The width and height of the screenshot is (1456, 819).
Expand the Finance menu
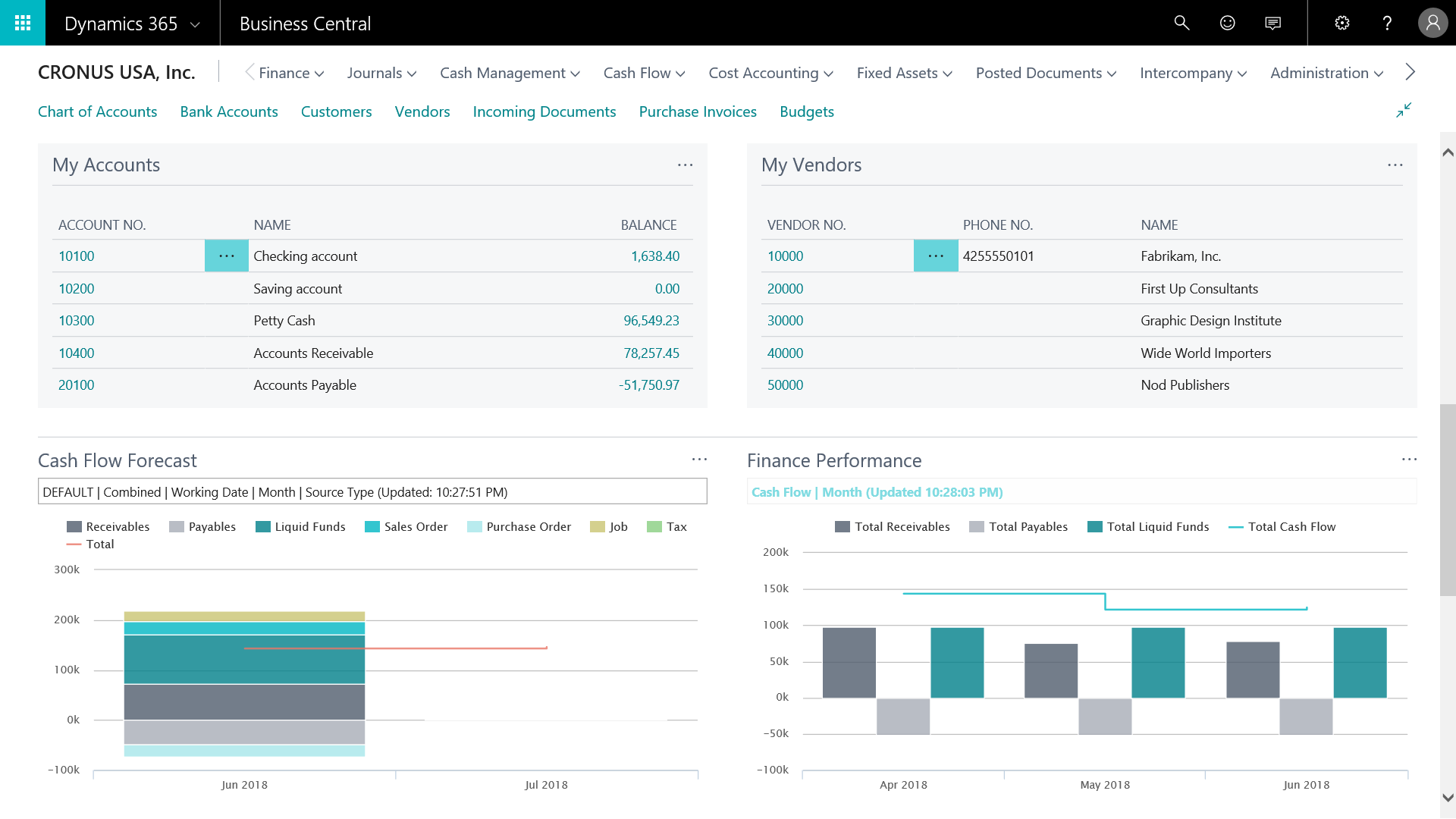tap(291, 73)
